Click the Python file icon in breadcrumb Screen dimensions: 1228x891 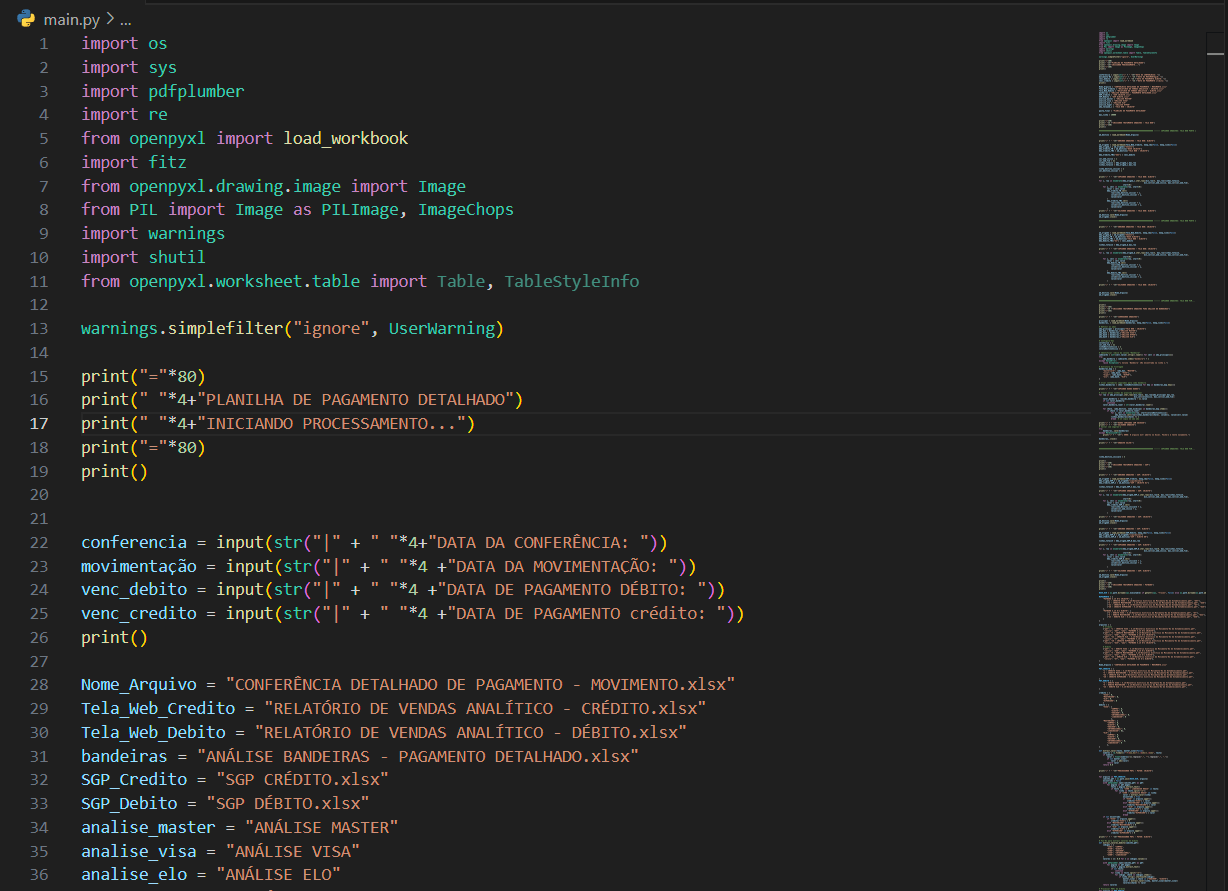click(x=27, y=18)
